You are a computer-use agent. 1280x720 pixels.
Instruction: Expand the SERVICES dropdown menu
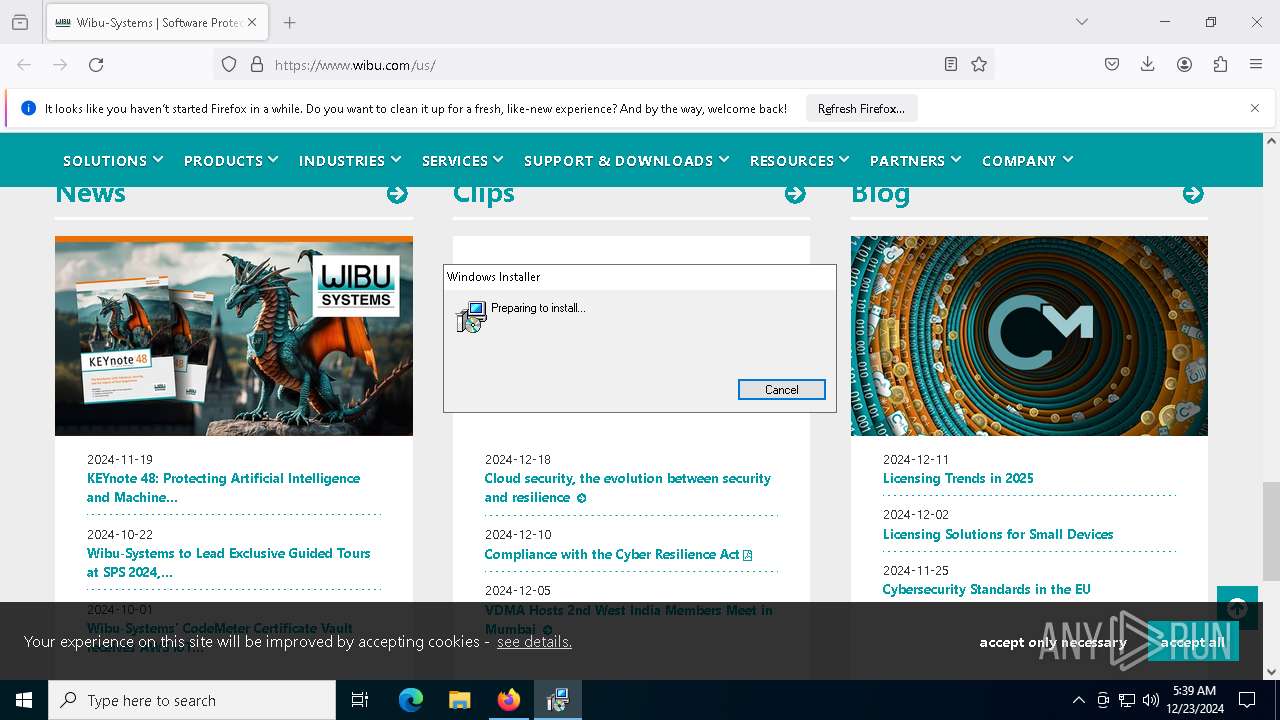(463, 160)
